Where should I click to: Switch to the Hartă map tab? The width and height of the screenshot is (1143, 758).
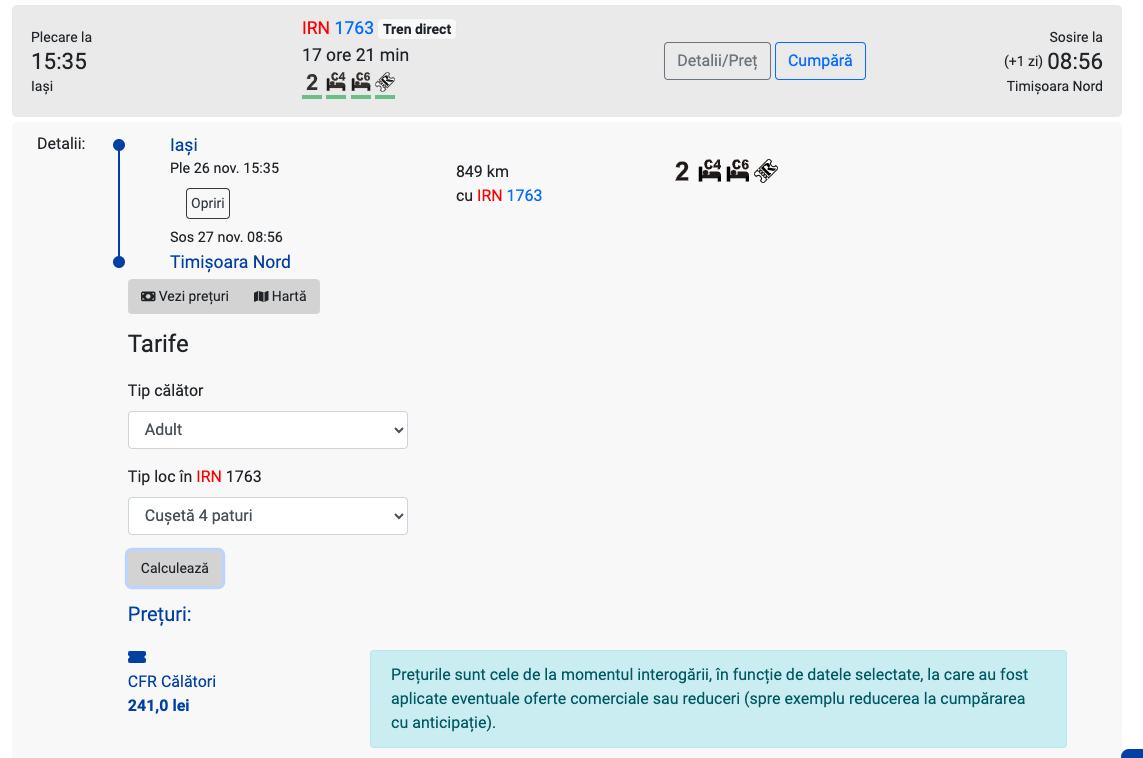pos(280,297)
